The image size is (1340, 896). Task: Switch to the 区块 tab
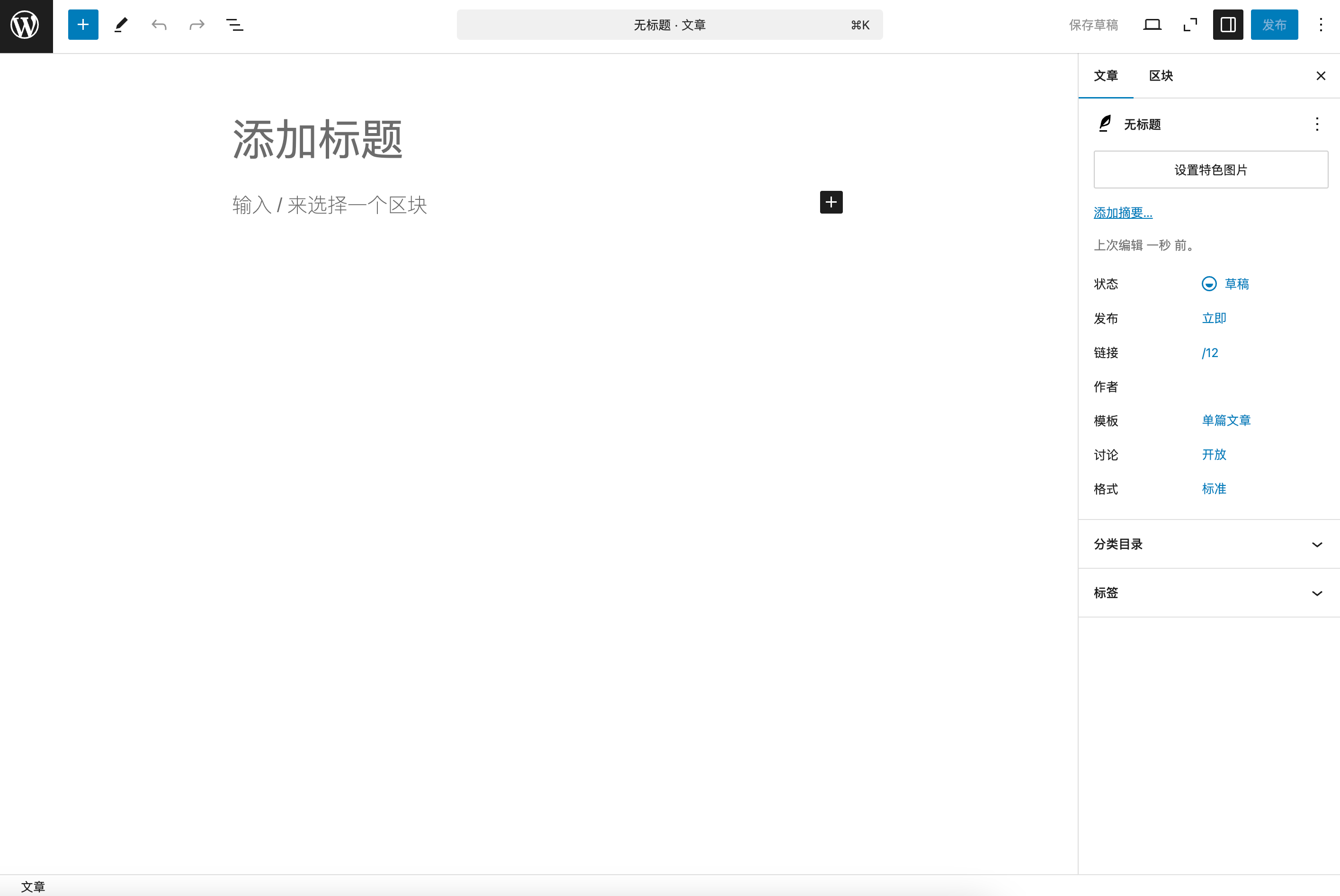(x=1161, y=75)
